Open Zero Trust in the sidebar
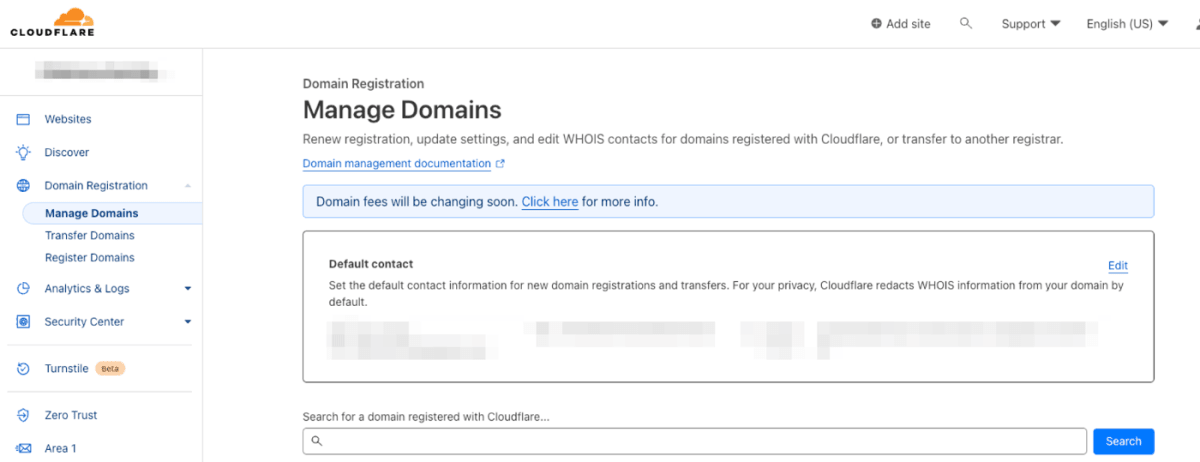 tap(71, 415)
